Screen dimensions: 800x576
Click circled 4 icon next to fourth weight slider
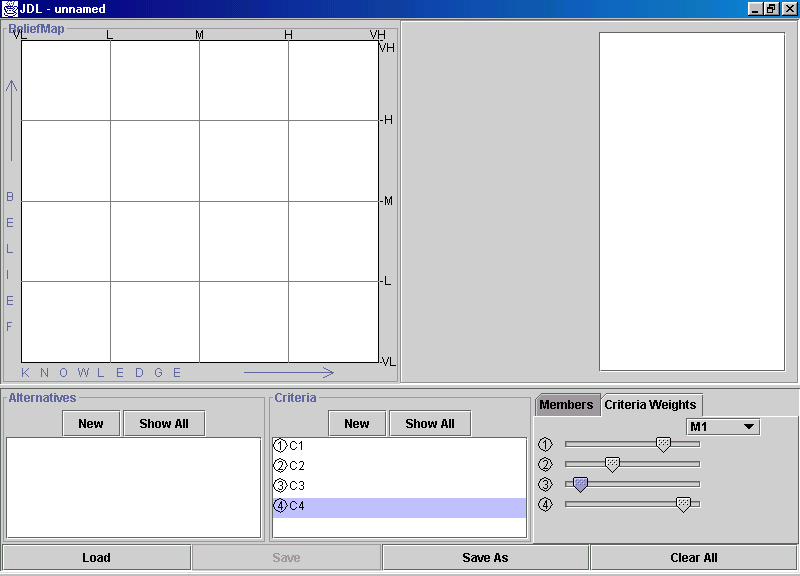545,505
